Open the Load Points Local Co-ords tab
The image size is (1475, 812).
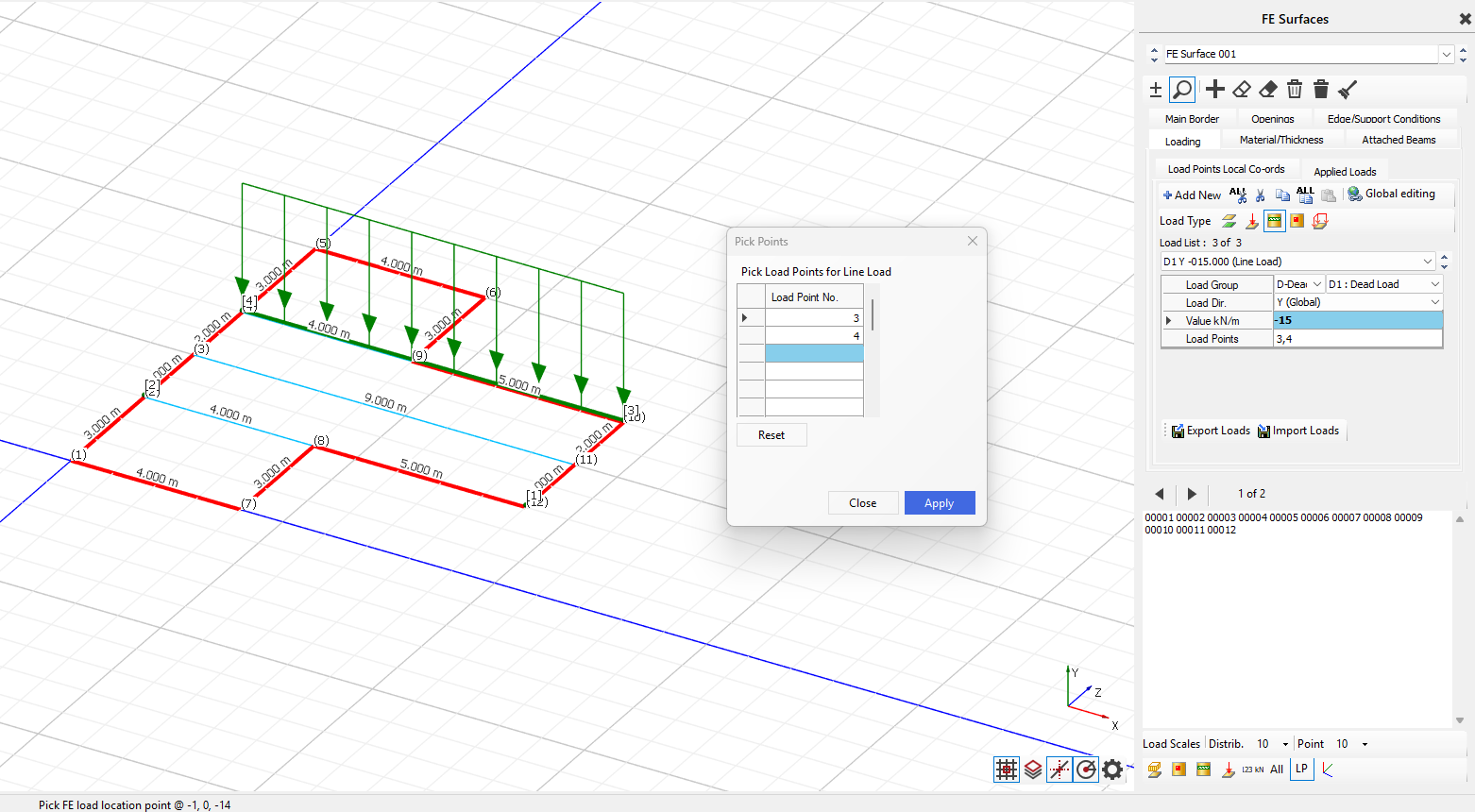click(1226, 170)
